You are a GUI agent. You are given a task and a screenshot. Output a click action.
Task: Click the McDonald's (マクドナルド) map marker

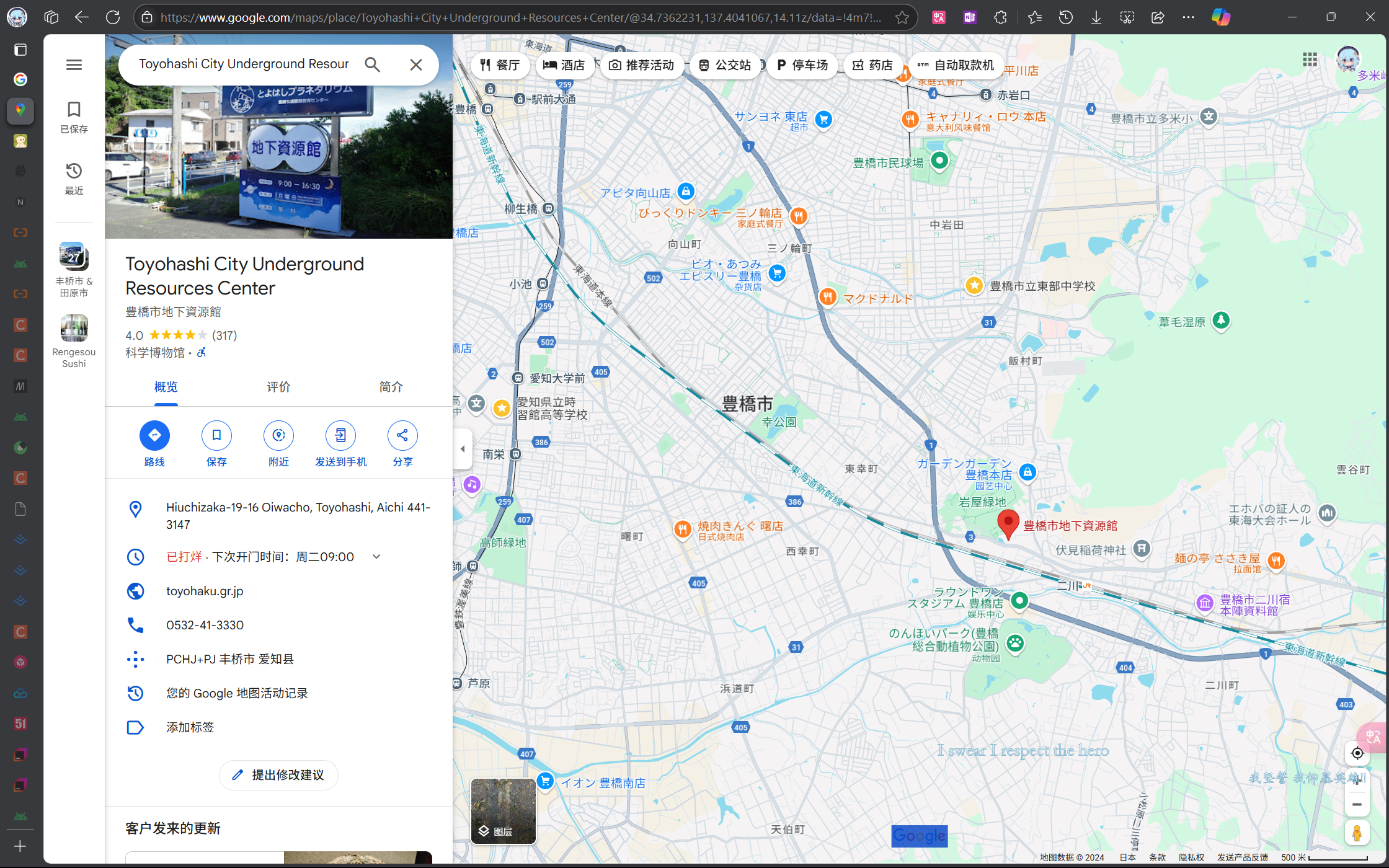click(828, 296)
